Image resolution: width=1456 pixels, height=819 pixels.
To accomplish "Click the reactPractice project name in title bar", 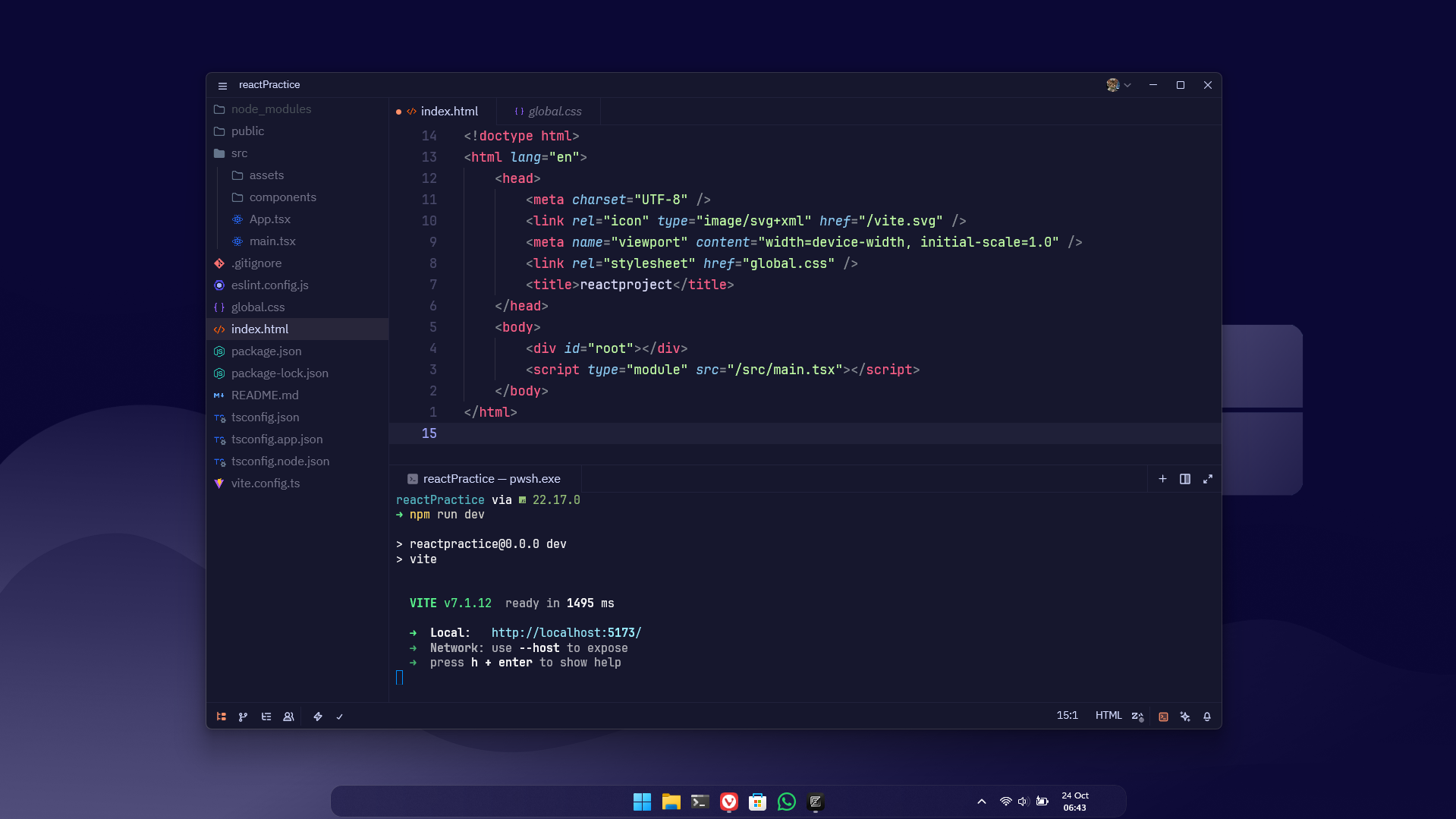I will pos(269,85).
